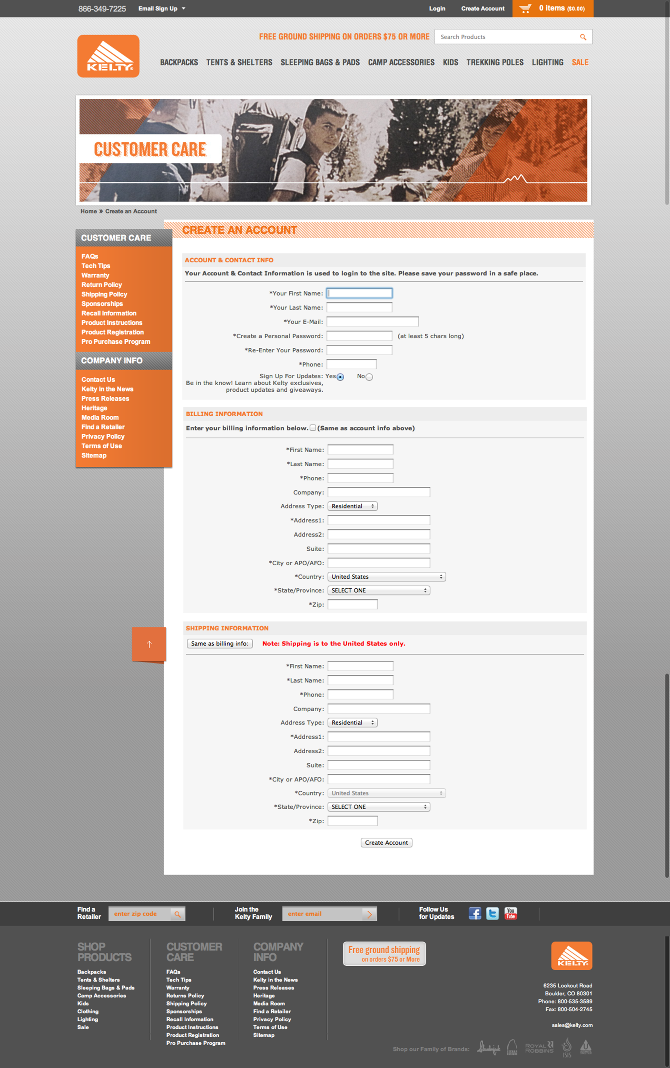
Task: Open shipping Address Type dropdown
Action: pos(353,723)
